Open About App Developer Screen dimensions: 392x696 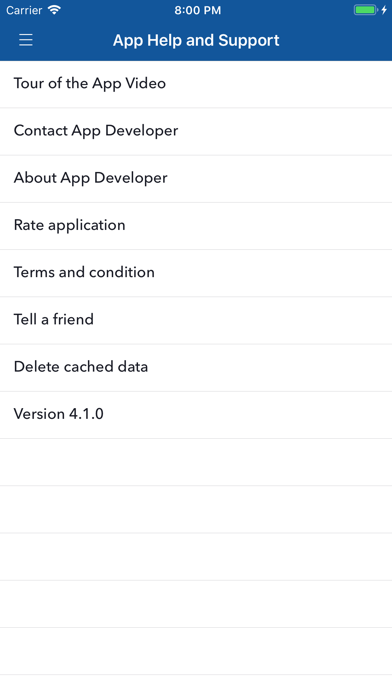pos(196,178)
